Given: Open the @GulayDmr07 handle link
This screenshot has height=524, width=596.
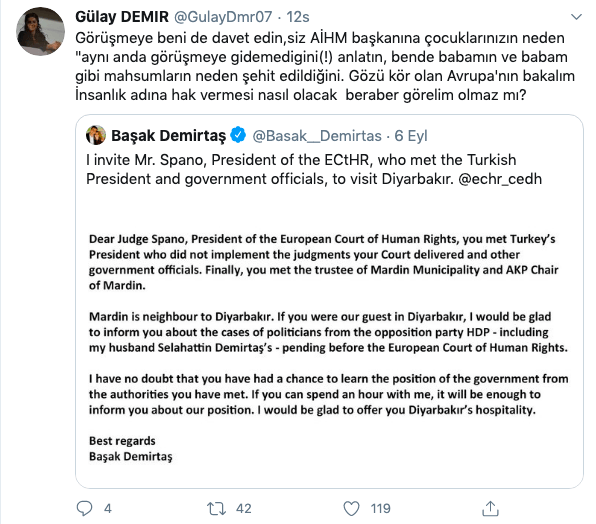Looking at the screenshot, I should pyautogui.click(x=223, y=17).
